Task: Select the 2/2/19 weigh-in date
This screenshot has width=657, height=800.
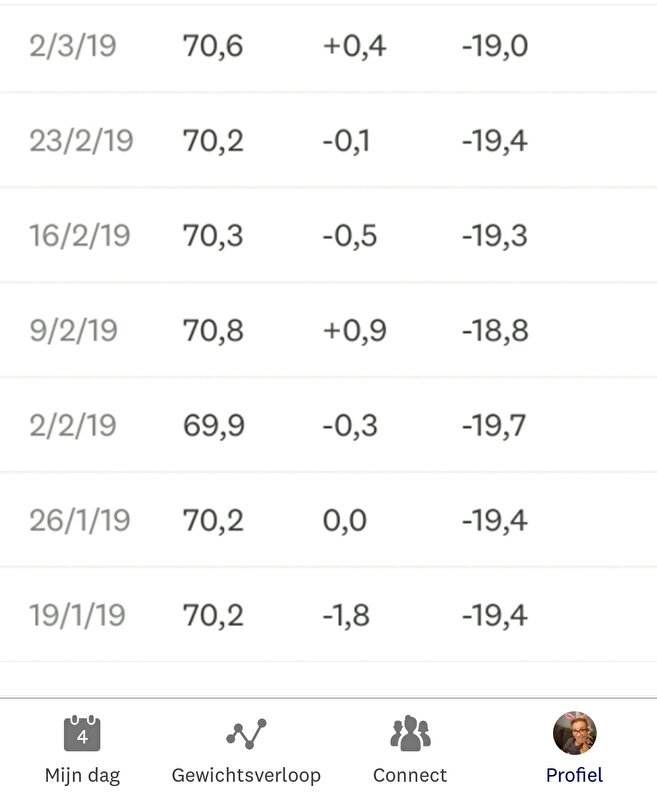Action: [73, 426]
